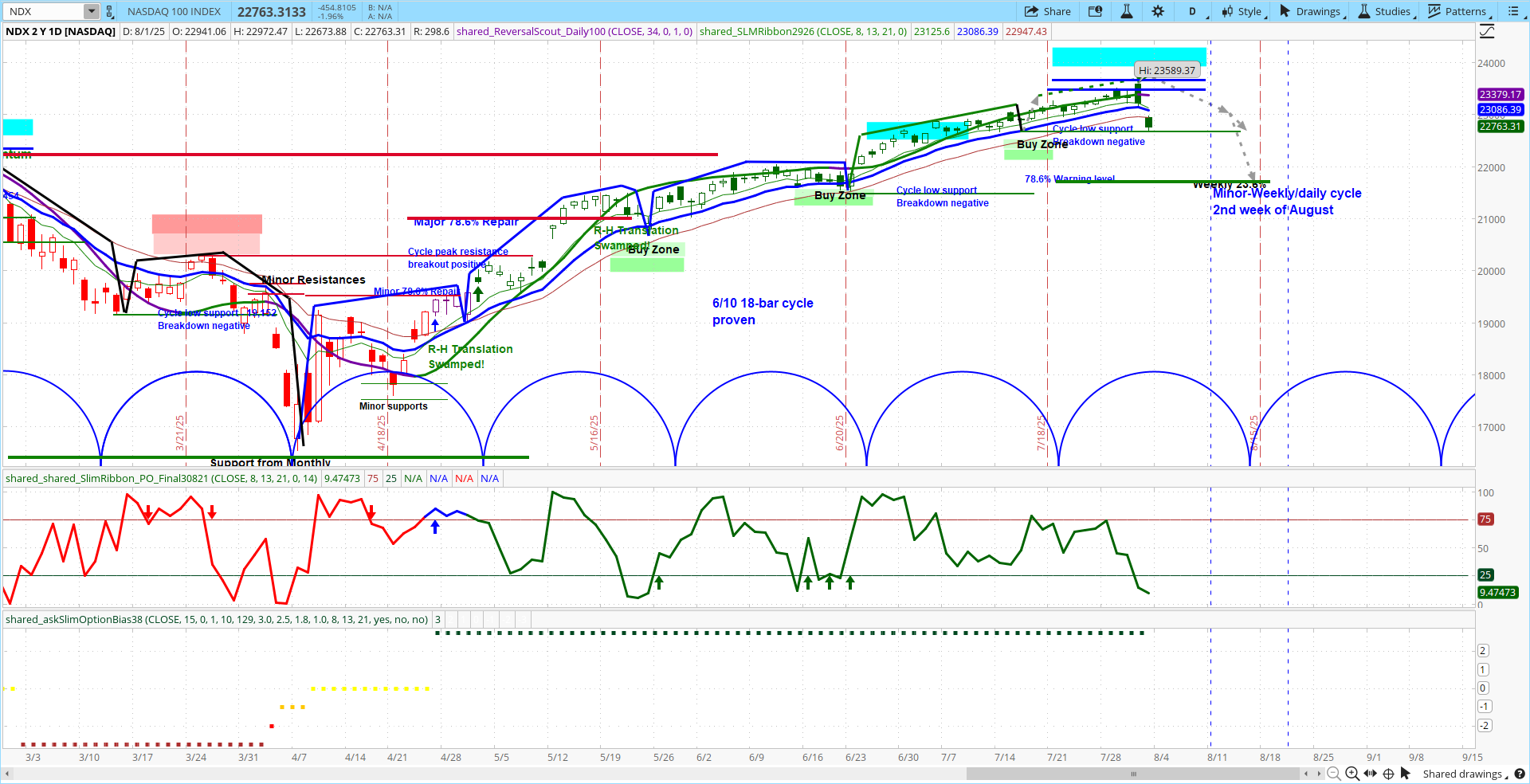Image resolution: width=1530 pixels, height=784 pixels.
Task: Select the pan arrows tool
Action: point(1370,774)
